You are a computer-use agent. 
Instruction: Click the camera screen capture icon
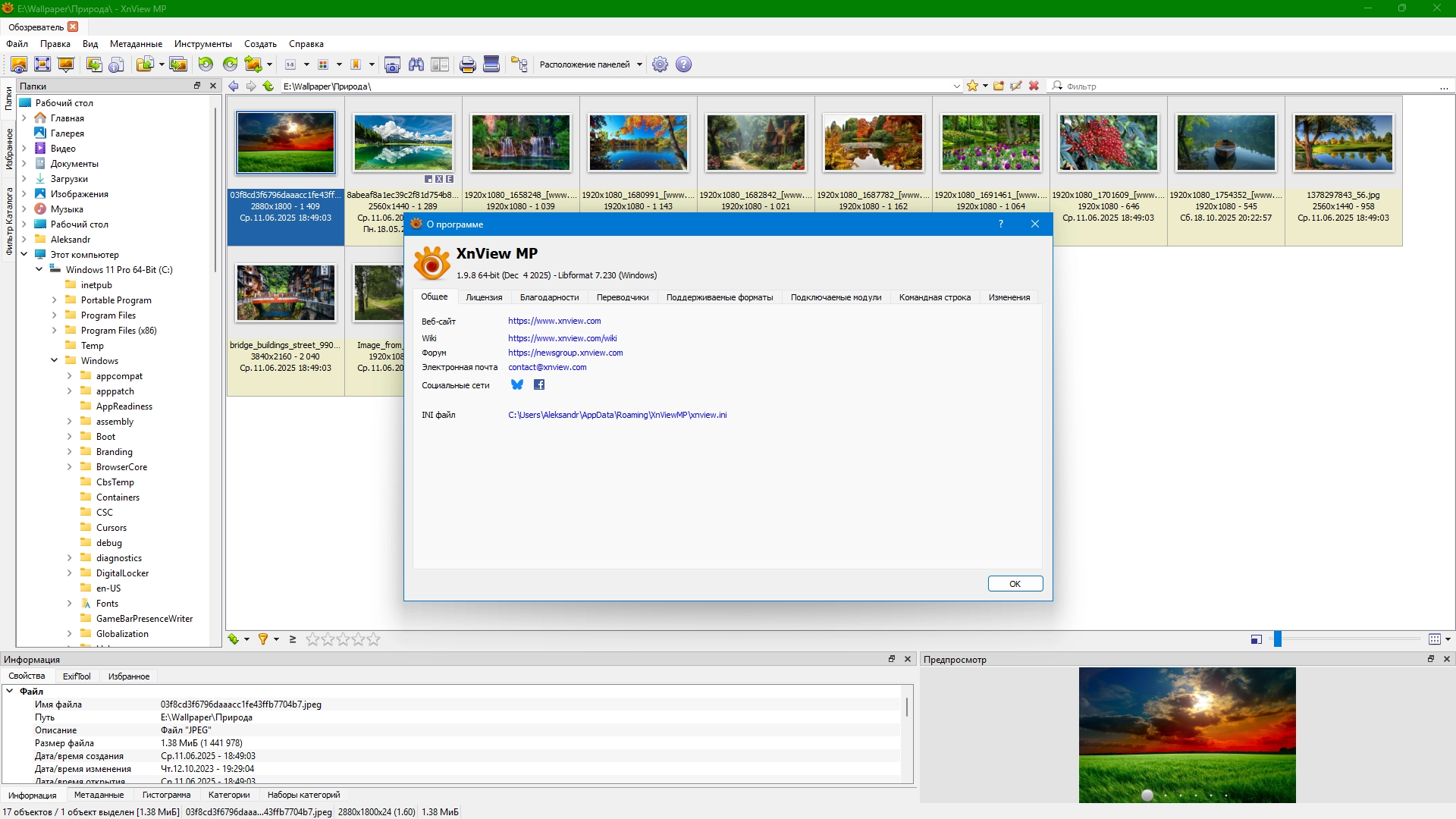click(x=392, y=64)
